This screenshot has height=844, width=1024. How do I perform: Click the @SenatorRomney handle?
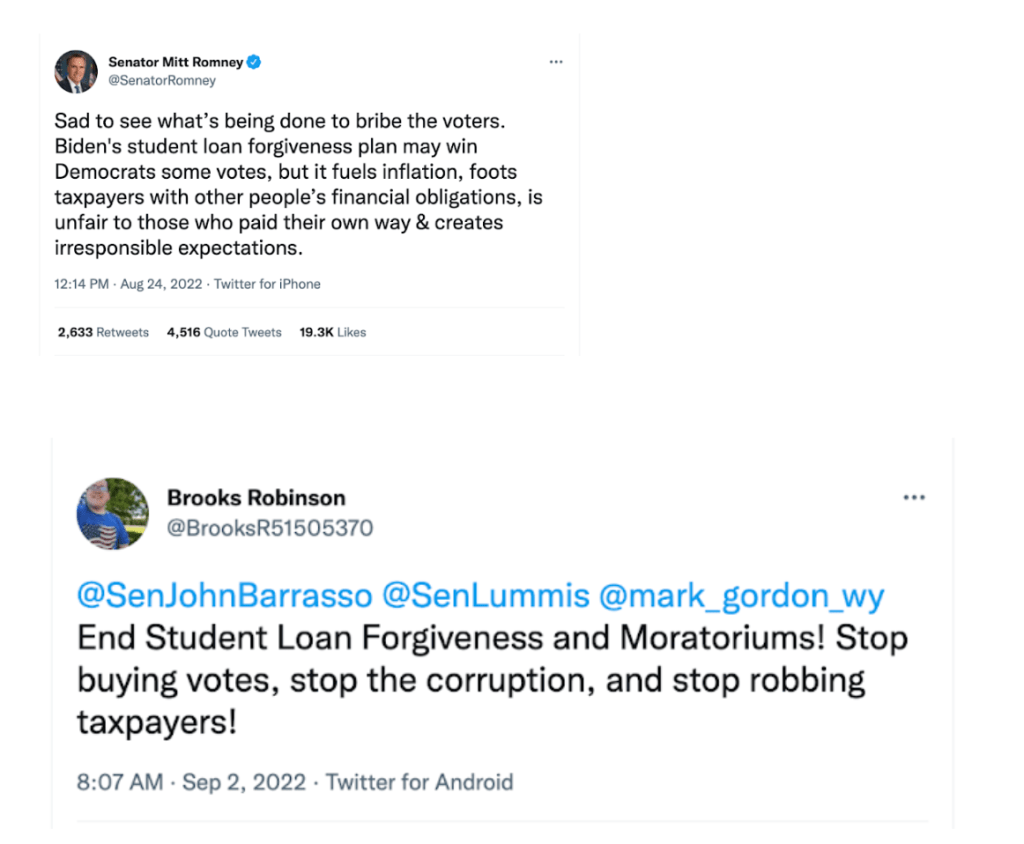tap(162, 80)
